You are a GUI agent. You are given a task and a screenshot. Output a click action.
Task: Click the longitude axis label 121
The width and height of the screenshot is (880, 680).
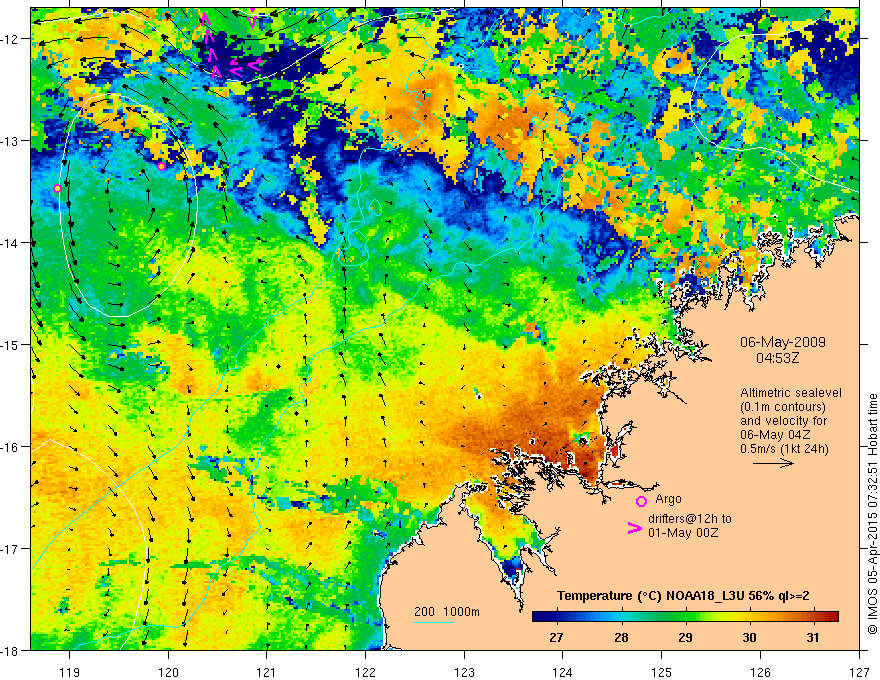pos(267,672)
